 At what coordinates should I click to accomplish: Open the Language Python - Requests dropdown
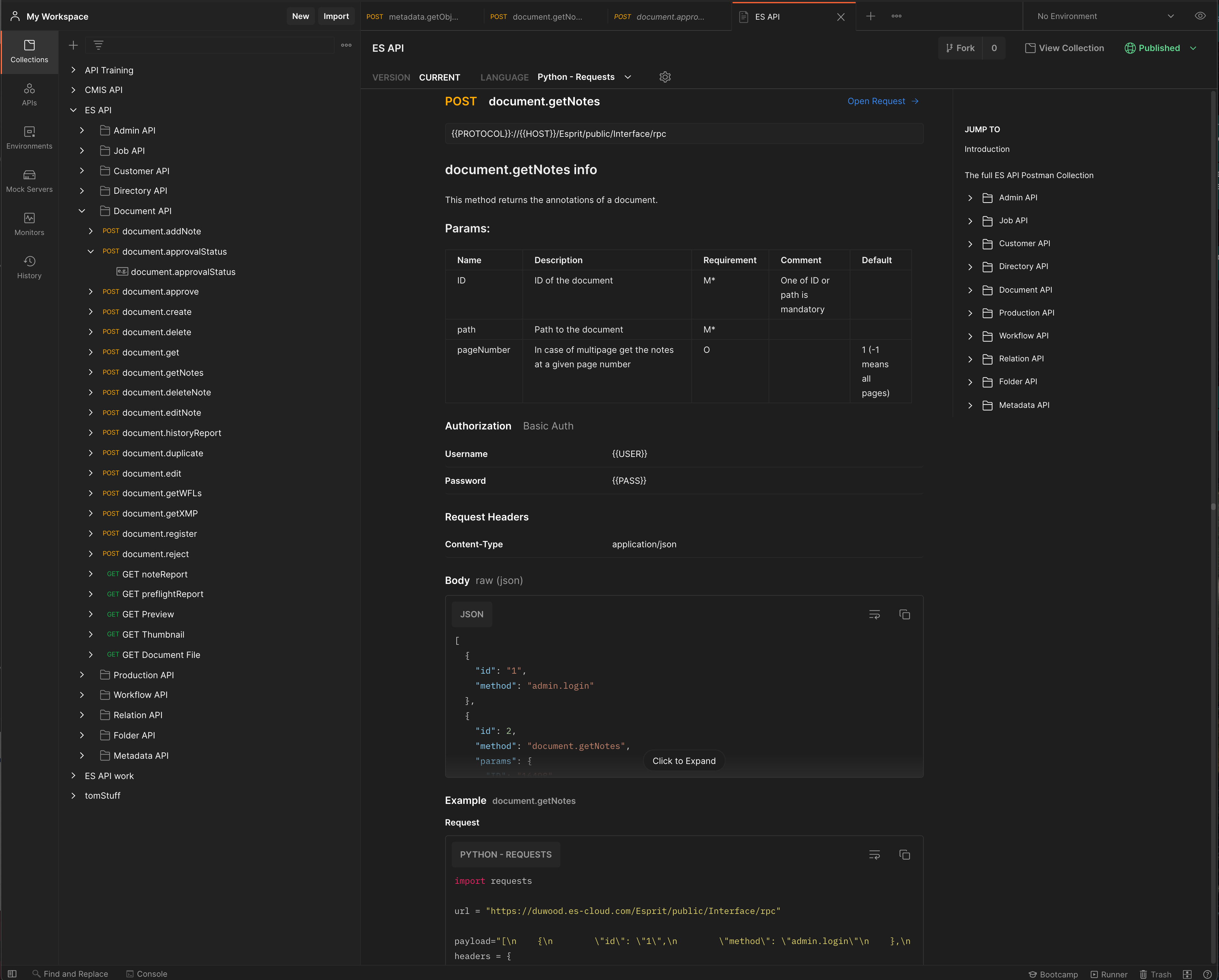click(x=584, y=77)
